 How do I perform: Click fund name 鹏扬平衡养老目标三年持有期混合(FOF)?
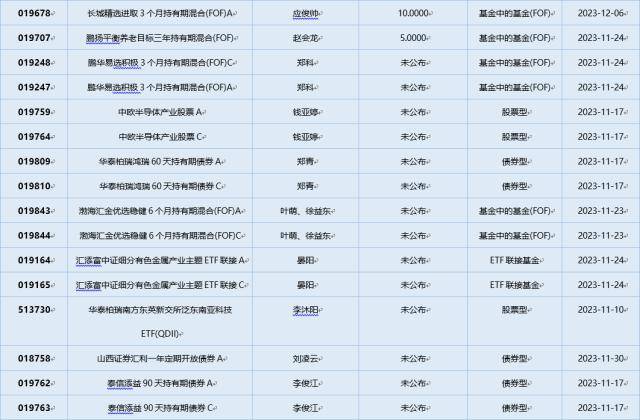click(x=160, y=38)
